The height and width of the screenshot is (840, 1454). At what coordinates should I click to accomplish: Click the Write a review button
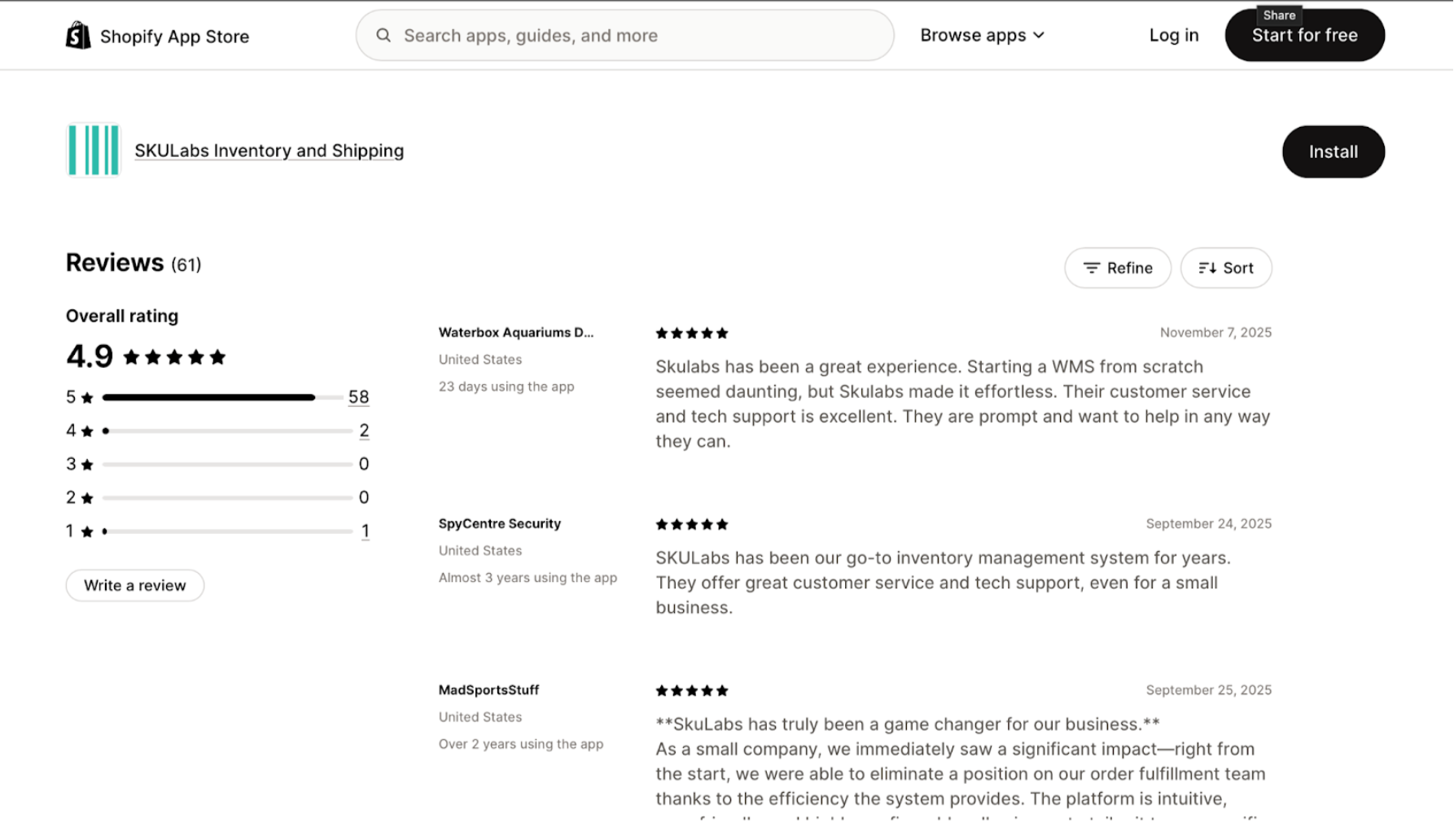tap(135, 585)
